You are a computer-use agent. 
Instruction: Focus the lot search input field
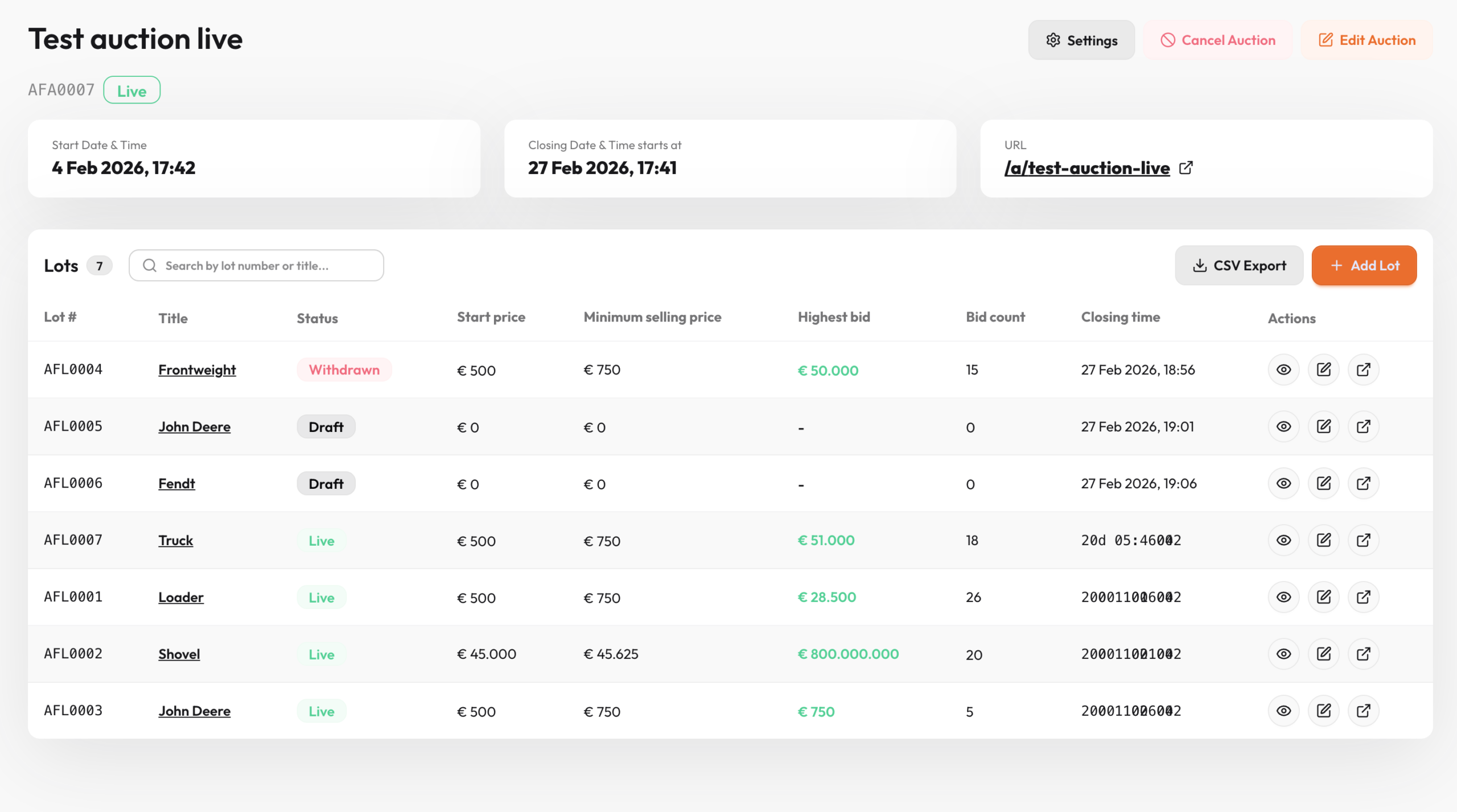(x=256, y=266)
